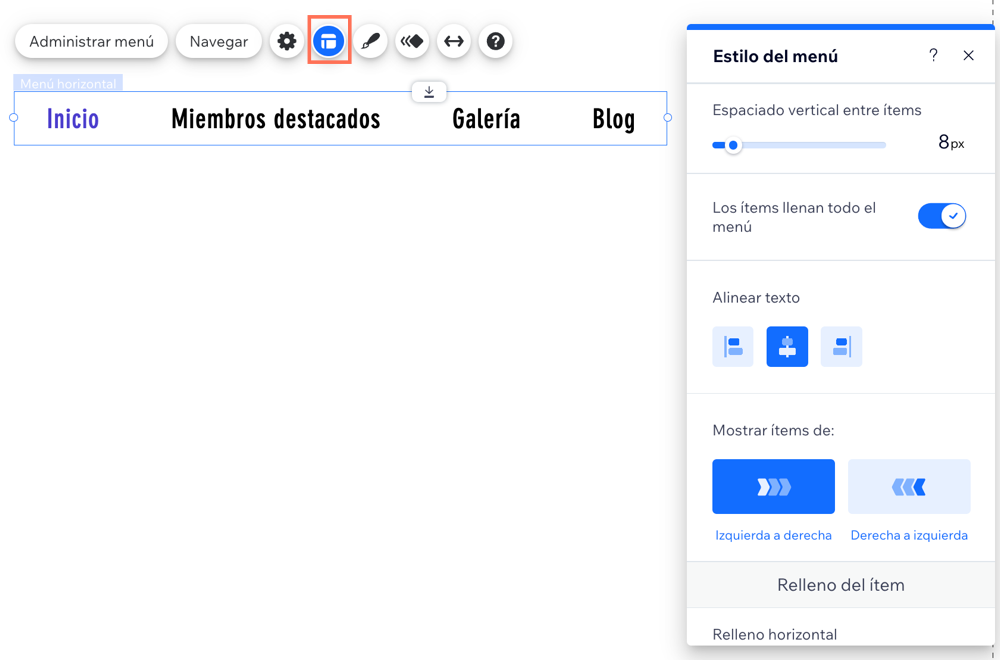Select center text alignment icon
1000x660 pixels.
pos(787,345)
